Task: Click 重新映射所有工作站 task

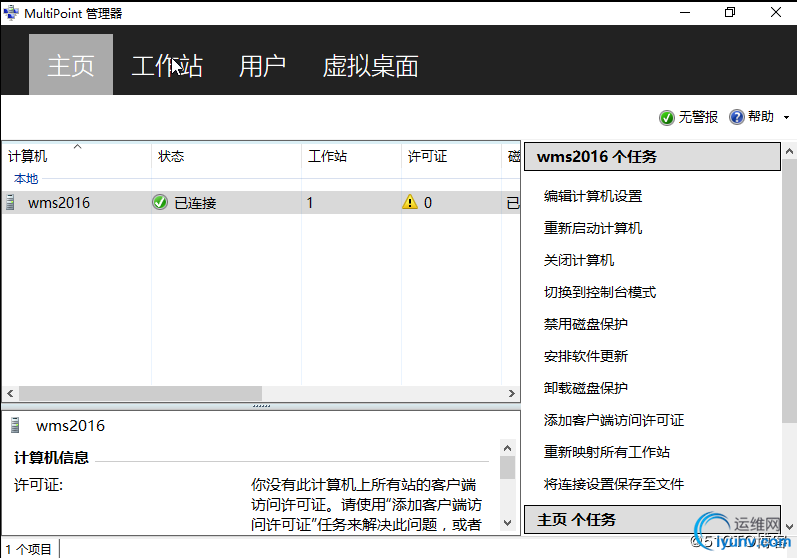Action: click(607, 452)
